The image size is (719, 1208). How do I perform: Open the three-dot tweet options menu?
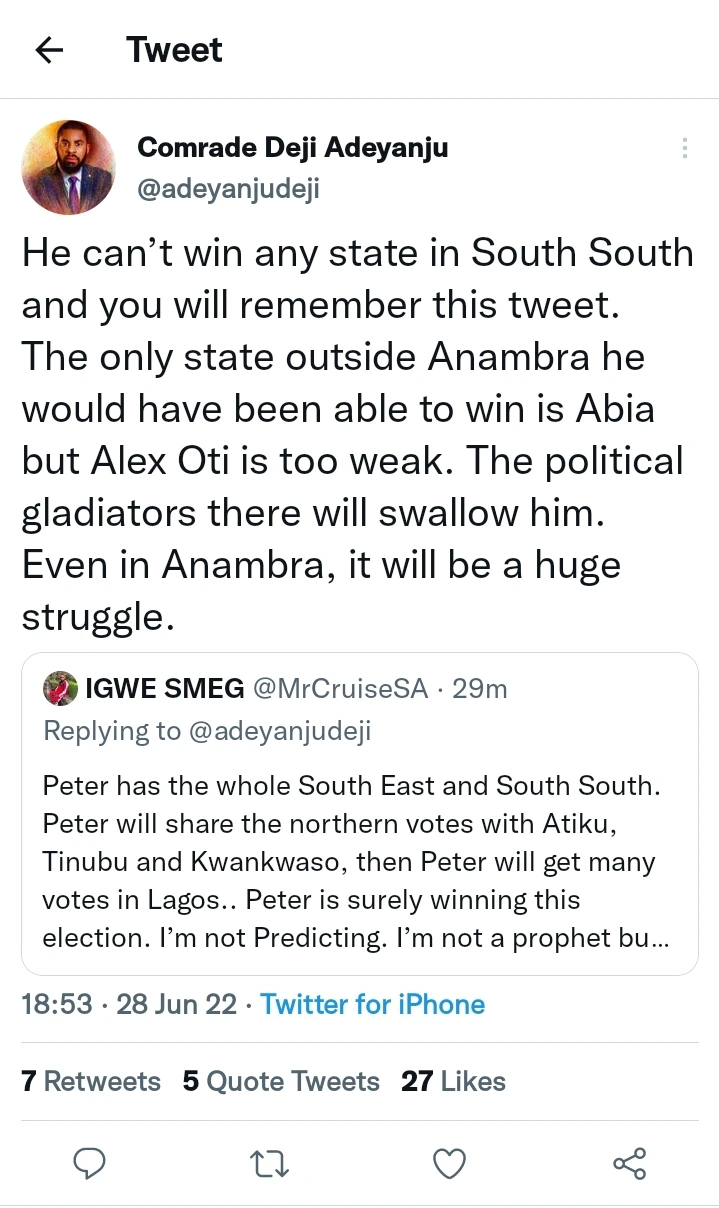click(x=685, y=148)
